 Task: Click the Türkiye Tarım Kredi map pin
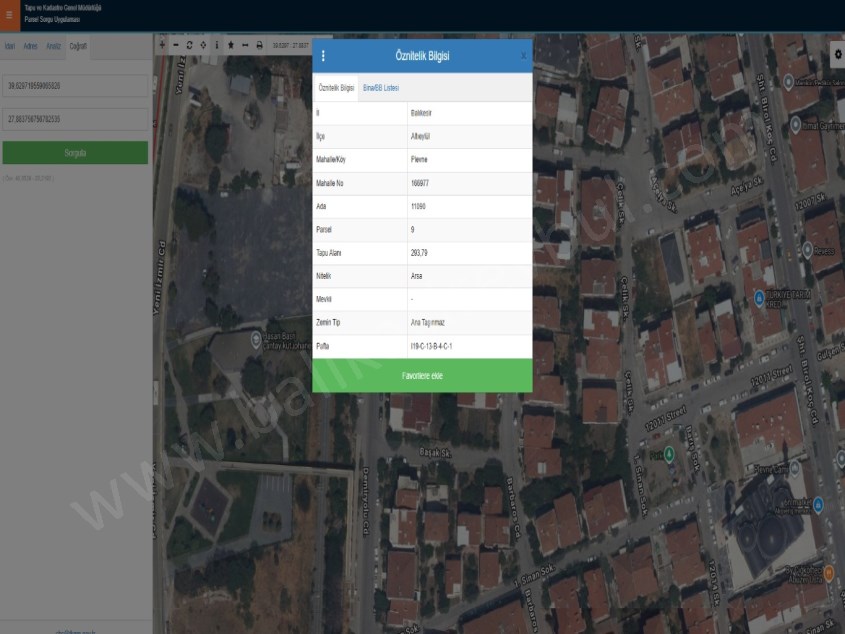click(x=759, y=298)
